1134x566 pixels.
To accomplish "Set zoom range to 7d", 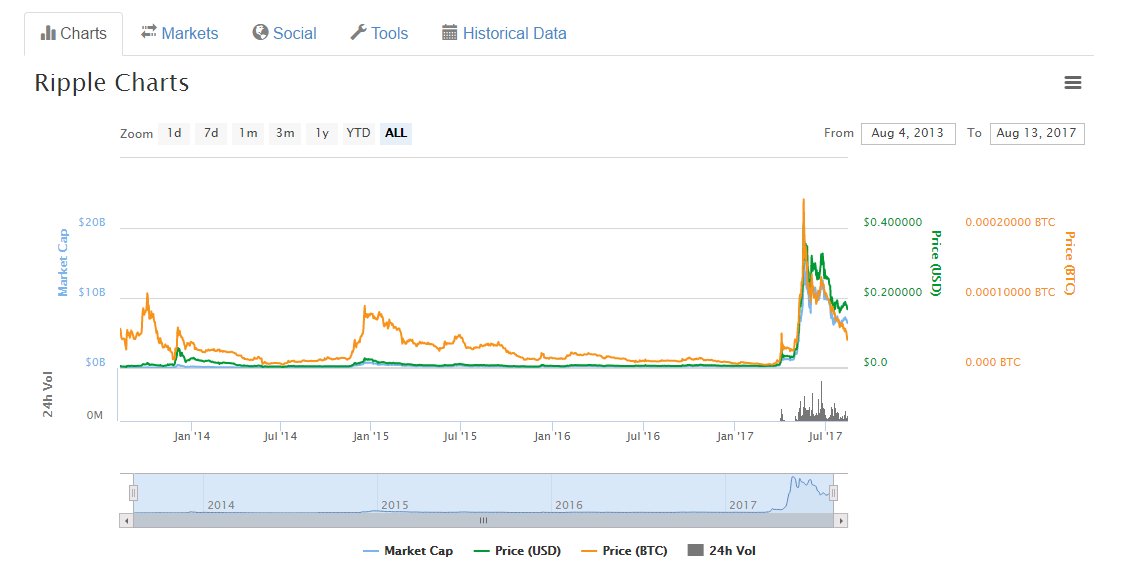I will point(211,133).
